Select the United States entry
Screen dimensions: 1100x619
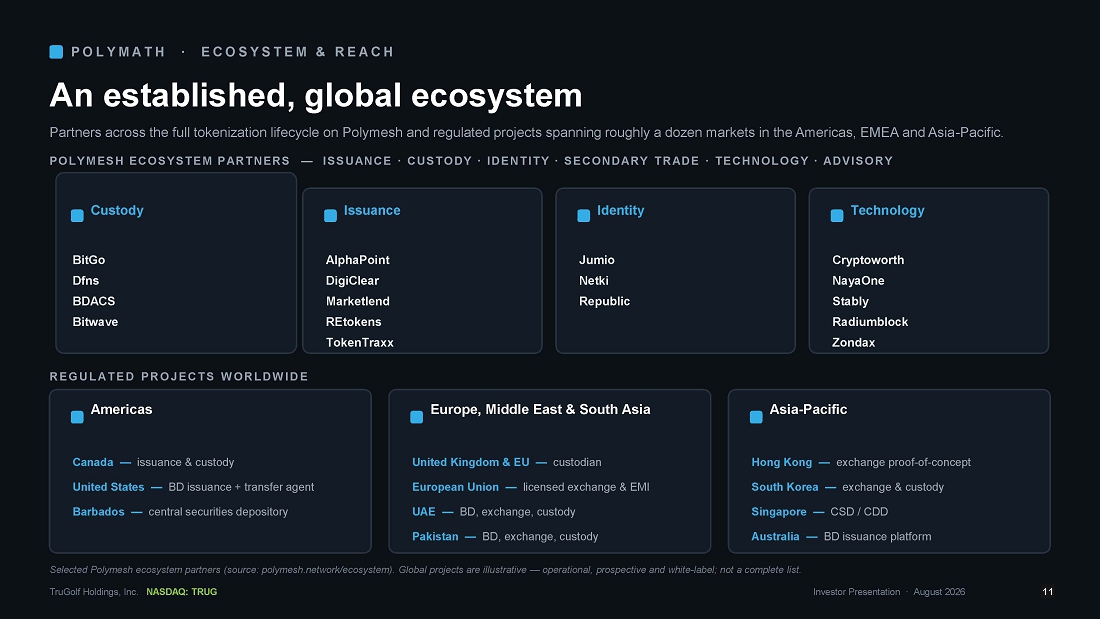point(108,487)
